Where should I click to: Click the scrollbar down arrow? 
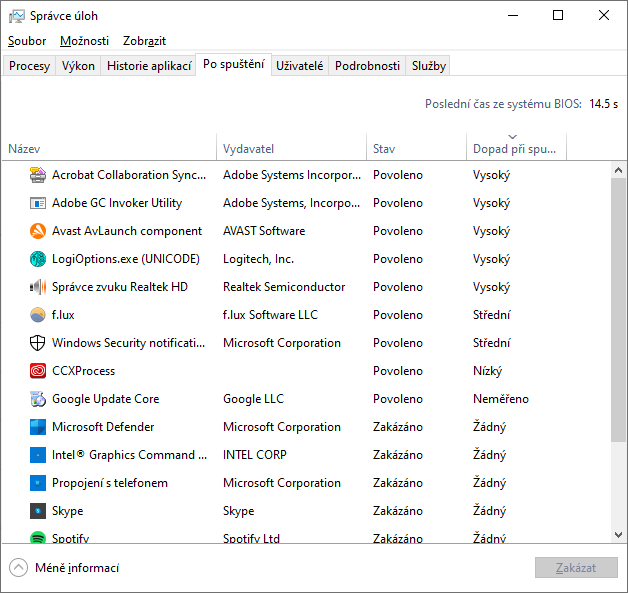click(618, 535)
